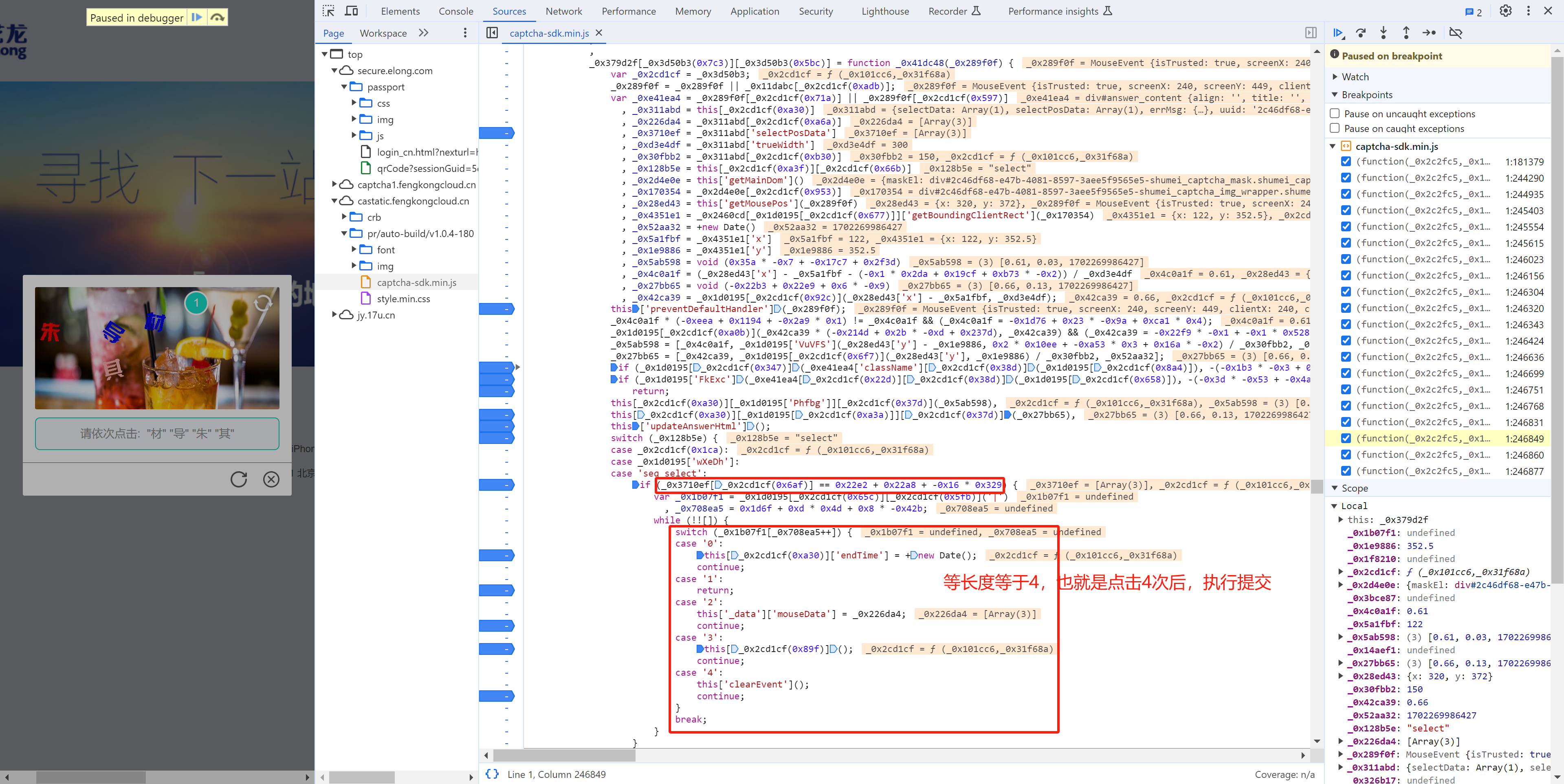Click the inspect element picker icon

click(x=328, y=11)
